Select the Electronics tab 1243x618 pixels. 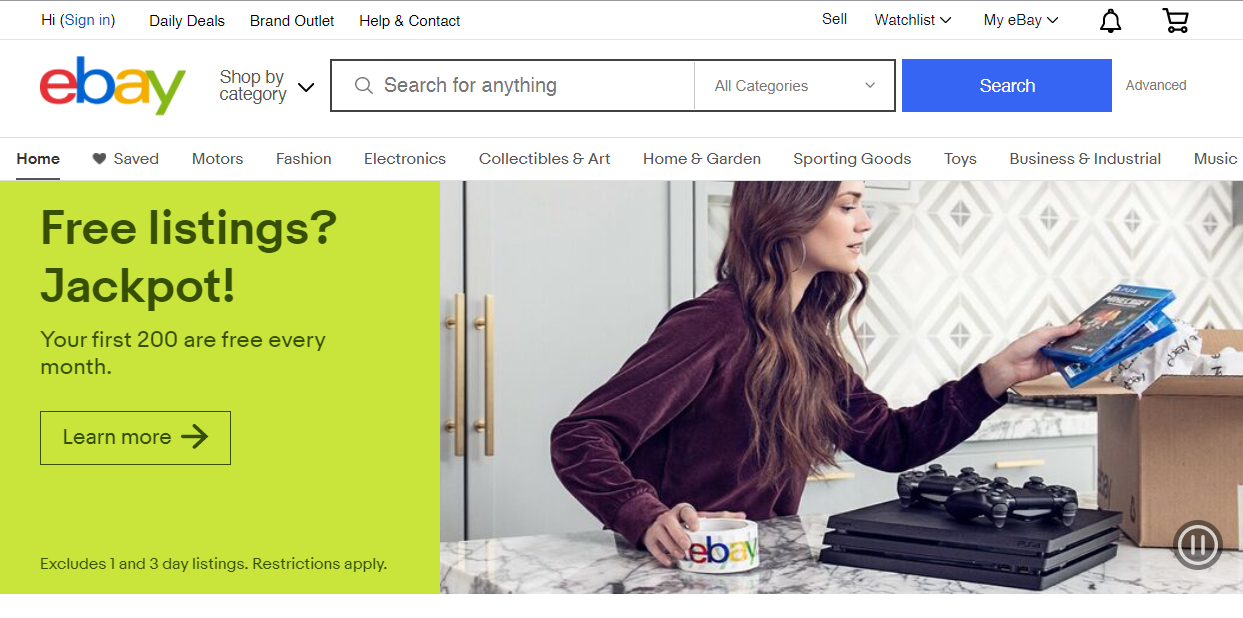[x=405, y=158]
